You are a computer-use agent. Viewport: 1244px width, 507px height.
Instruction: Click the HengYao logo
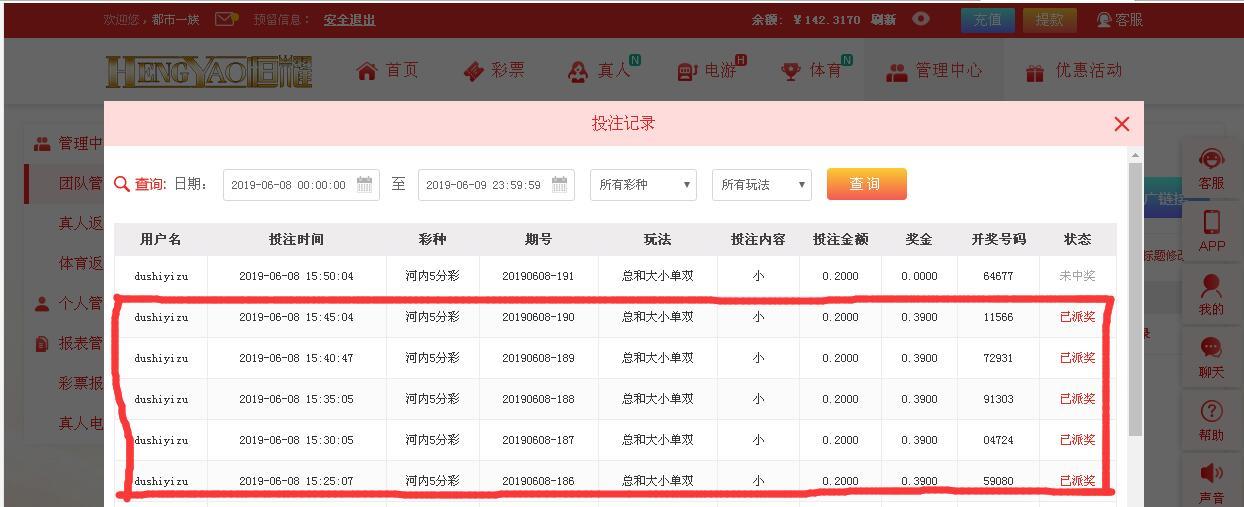coord(209,71)
